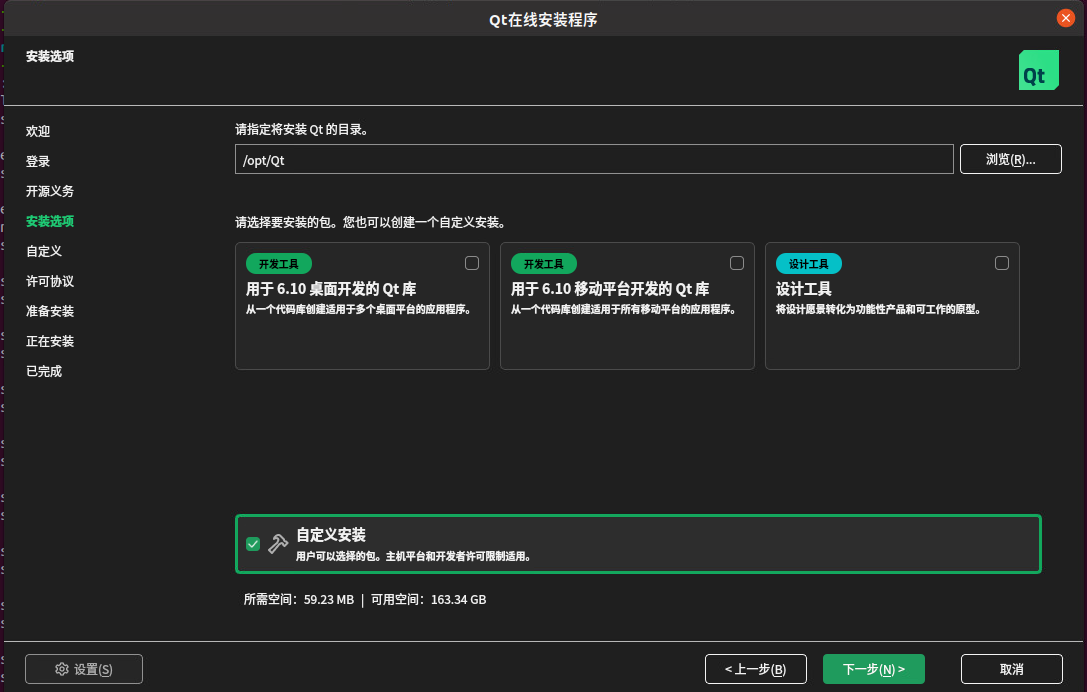Check the 用于 6.10 桌面开发的 Qt 库 checkbox
The height and width of the screenshot is (692, 1087).
click(x=471, y=262)
